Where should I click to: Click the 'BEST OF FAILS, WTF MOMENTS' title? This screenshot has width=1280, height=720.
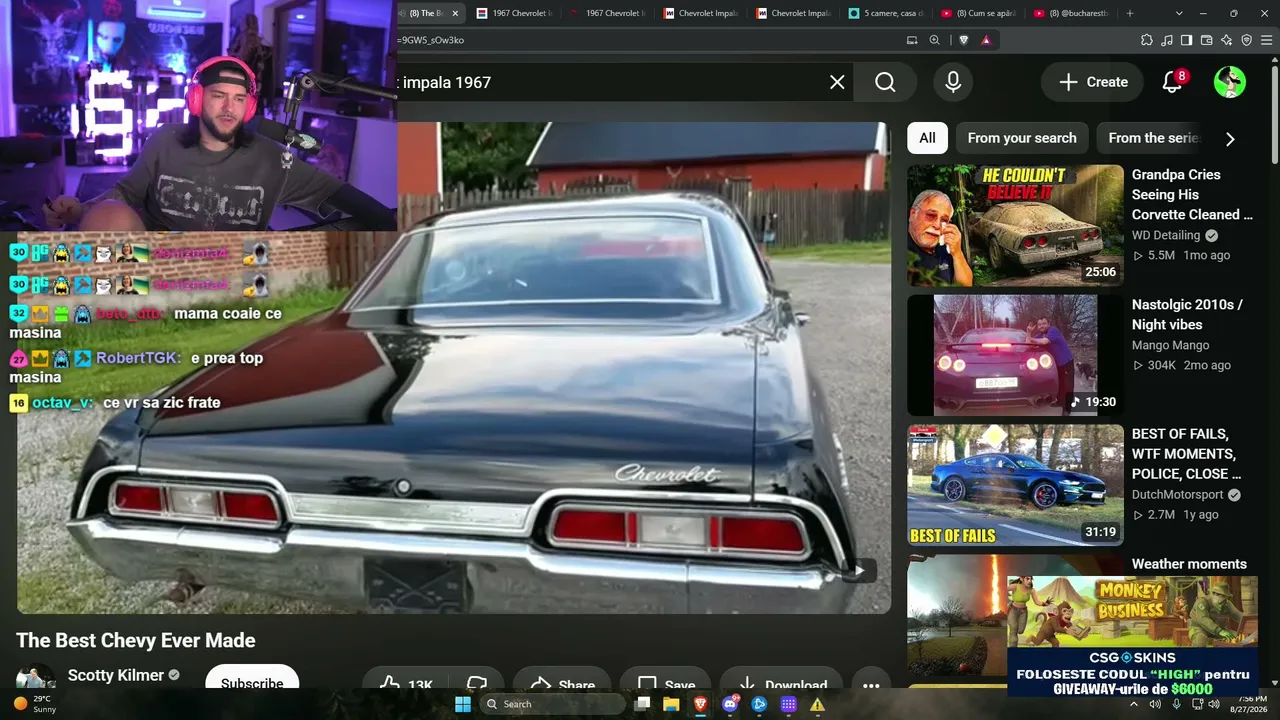[x=1186, y=454]
